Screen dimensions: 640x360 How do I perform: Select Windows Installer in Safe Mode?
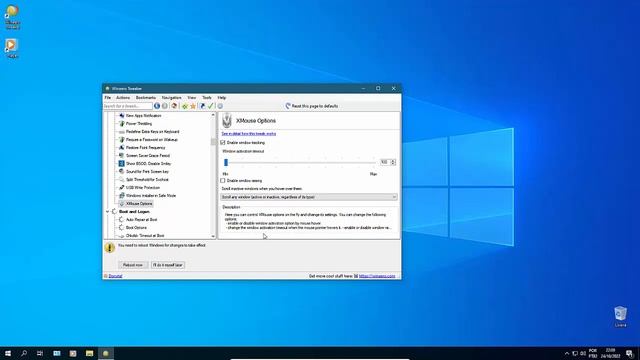coord(151,196)
